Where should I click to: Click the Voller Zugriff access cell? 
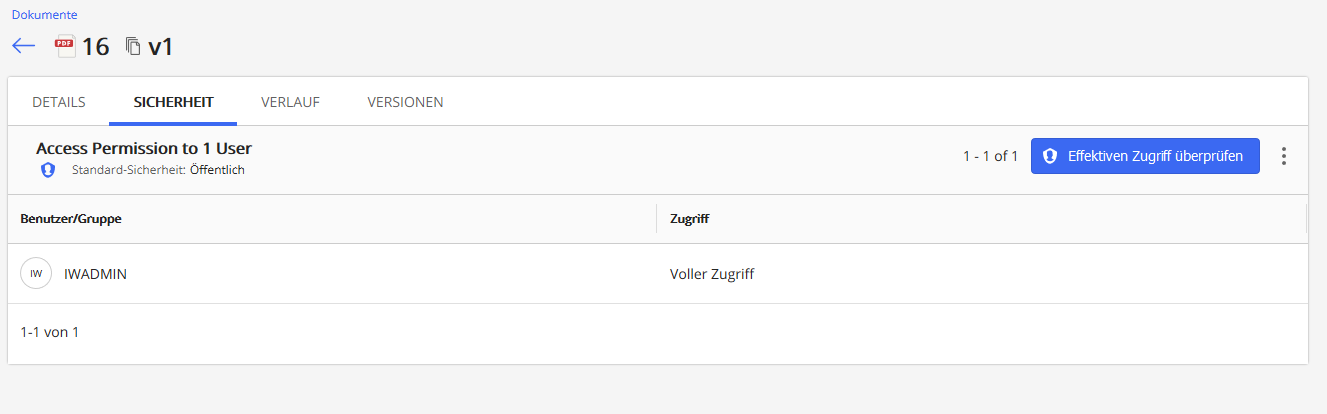[x=712, y=273]
